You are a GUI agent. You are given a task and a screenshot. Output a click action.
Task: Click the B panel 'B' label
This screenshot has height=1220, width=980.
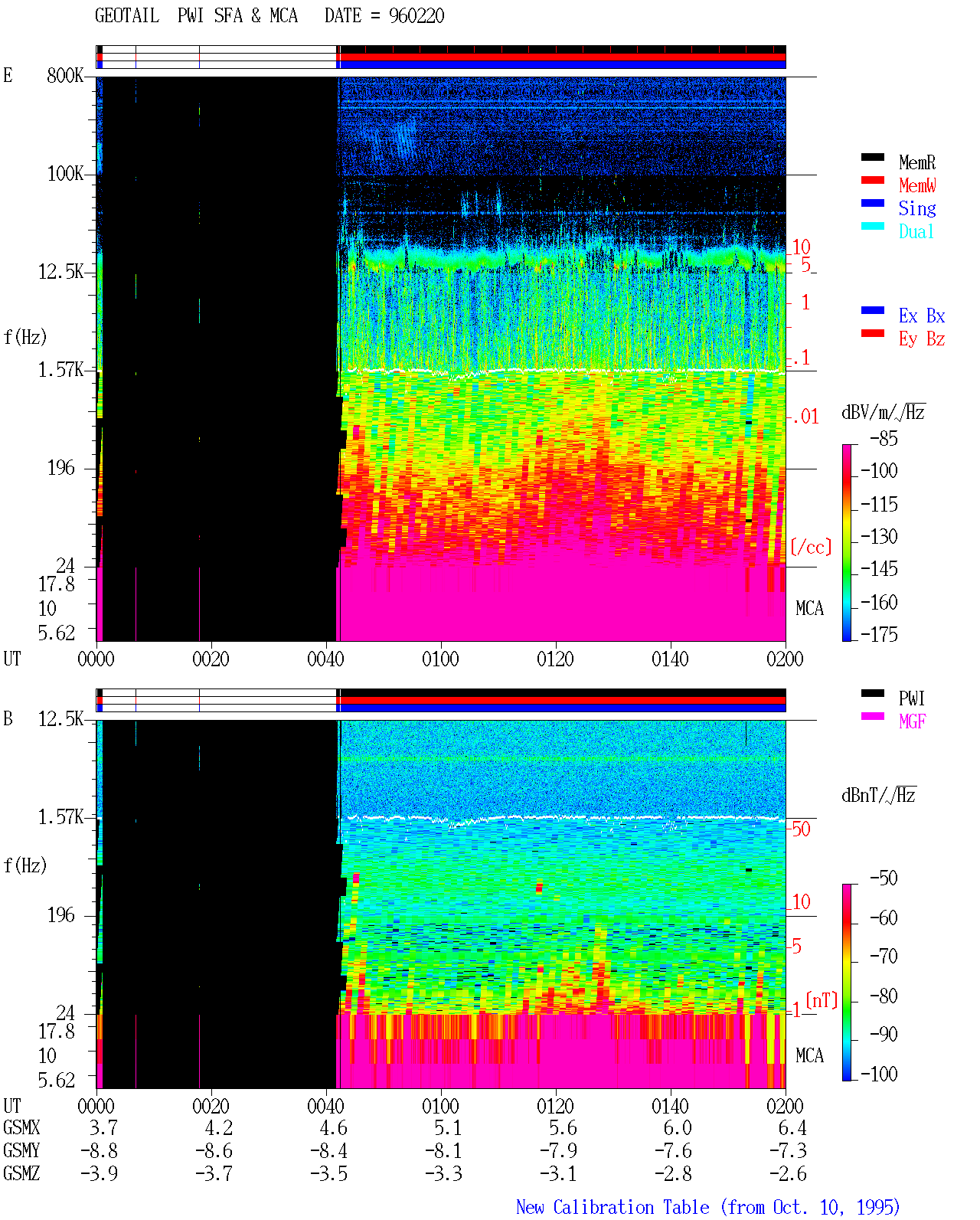tap(8, 718)
